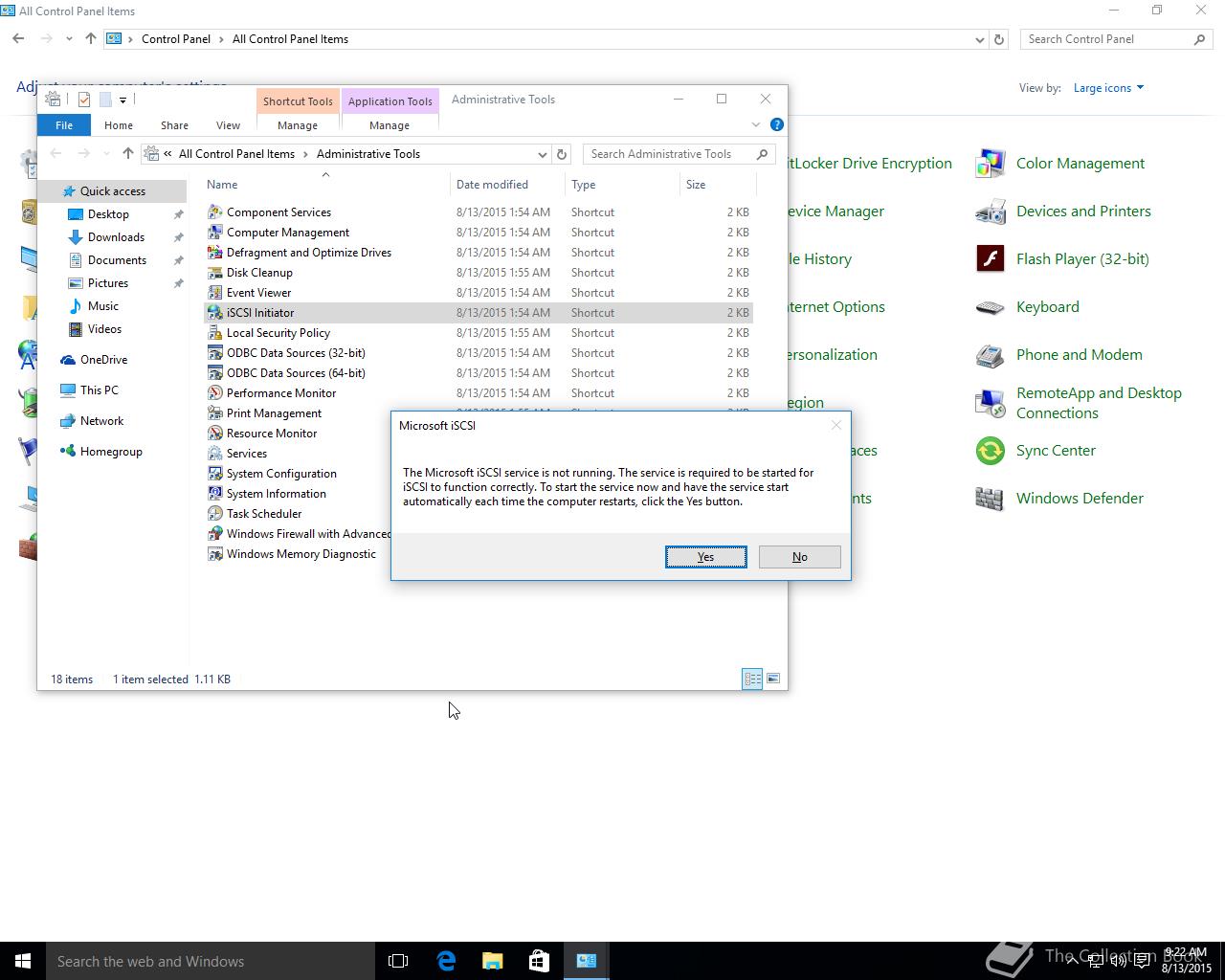This screenshot has width=1225, height=980.
Task: Select Windows Memory Diagnostic icon
Action: [x=215, y=554]
